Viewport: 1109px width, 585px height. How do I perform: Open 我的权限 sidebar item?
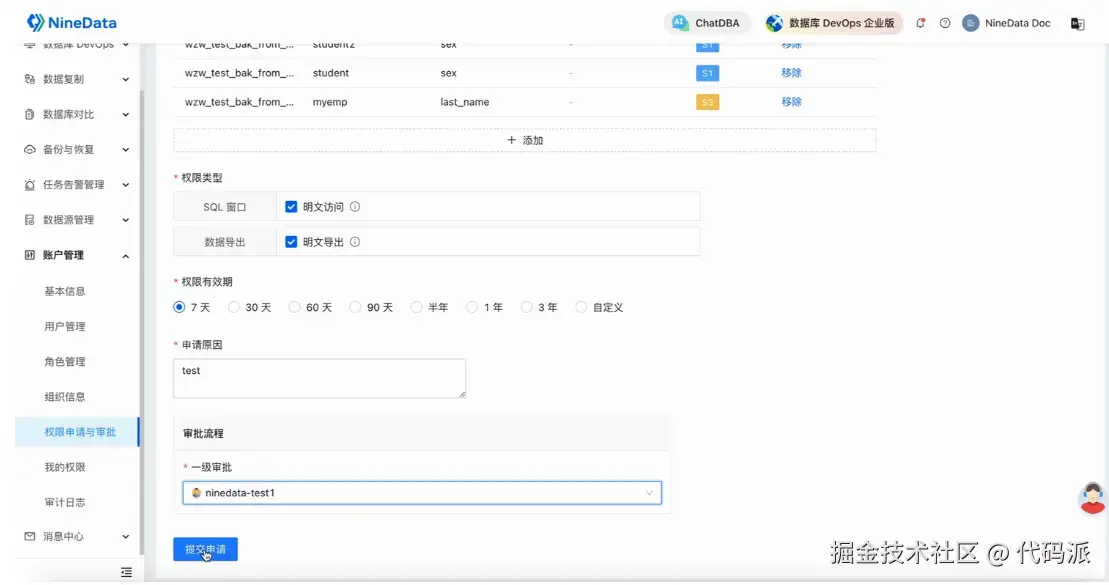[x=64, y=467]
